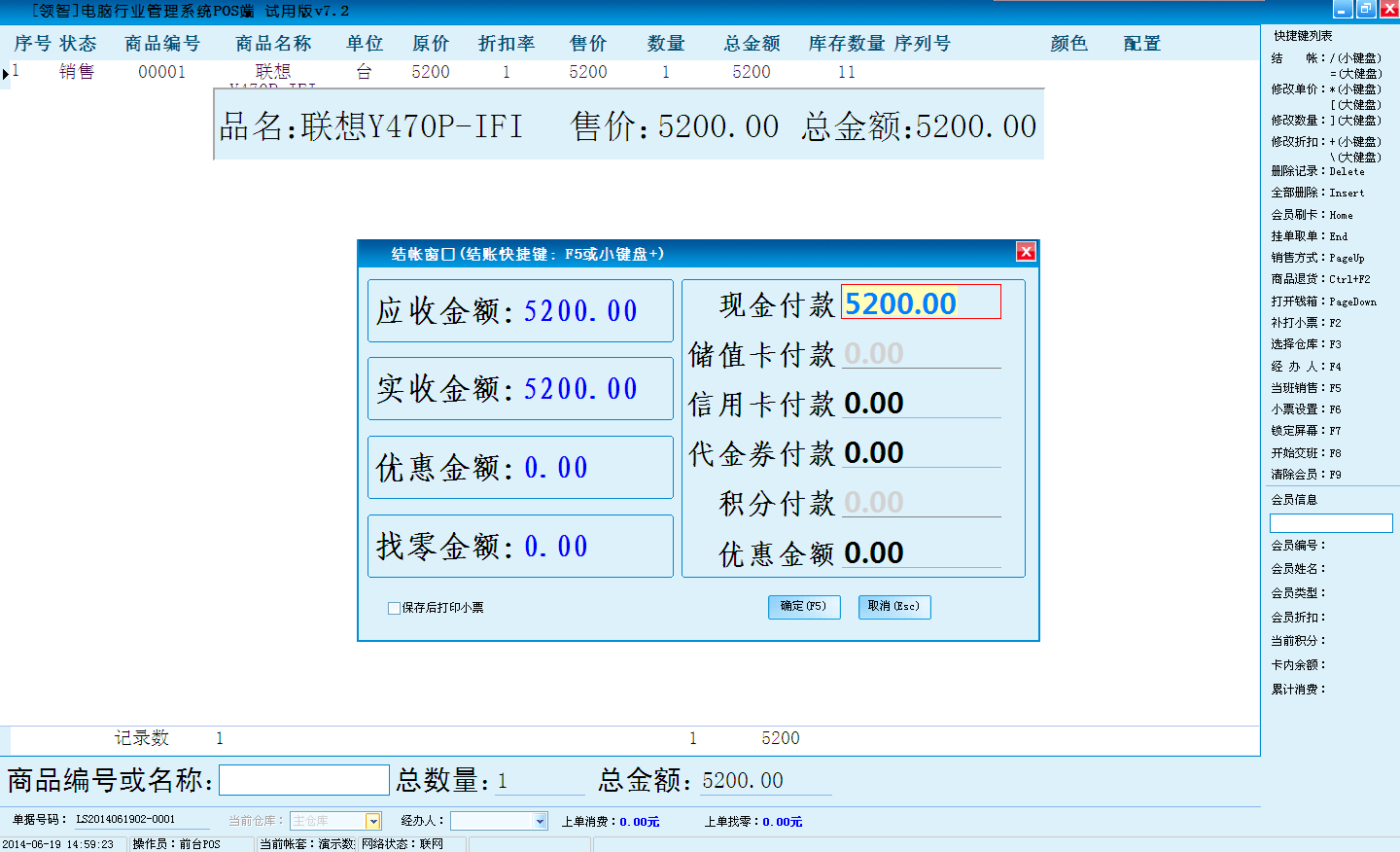The height and width of the screenshot is (852, 1400).
Task: Expand the 当前仓库 warehouse dropdown
Action: [x=372, y=822]
